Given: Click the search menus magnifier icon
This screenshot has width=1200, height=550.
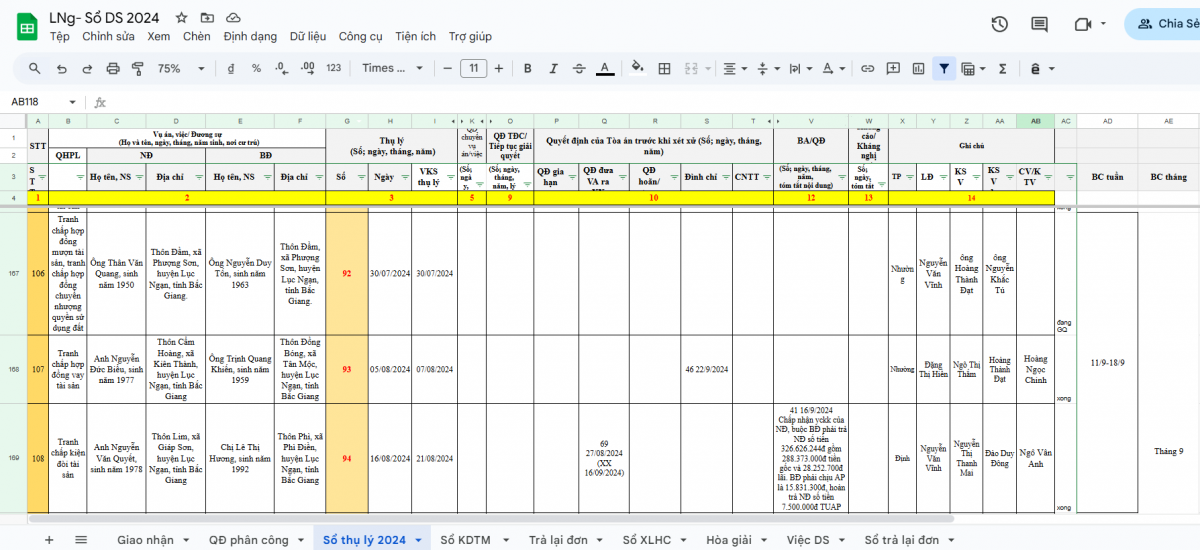Looking at the screenshot, I should 35,68.
